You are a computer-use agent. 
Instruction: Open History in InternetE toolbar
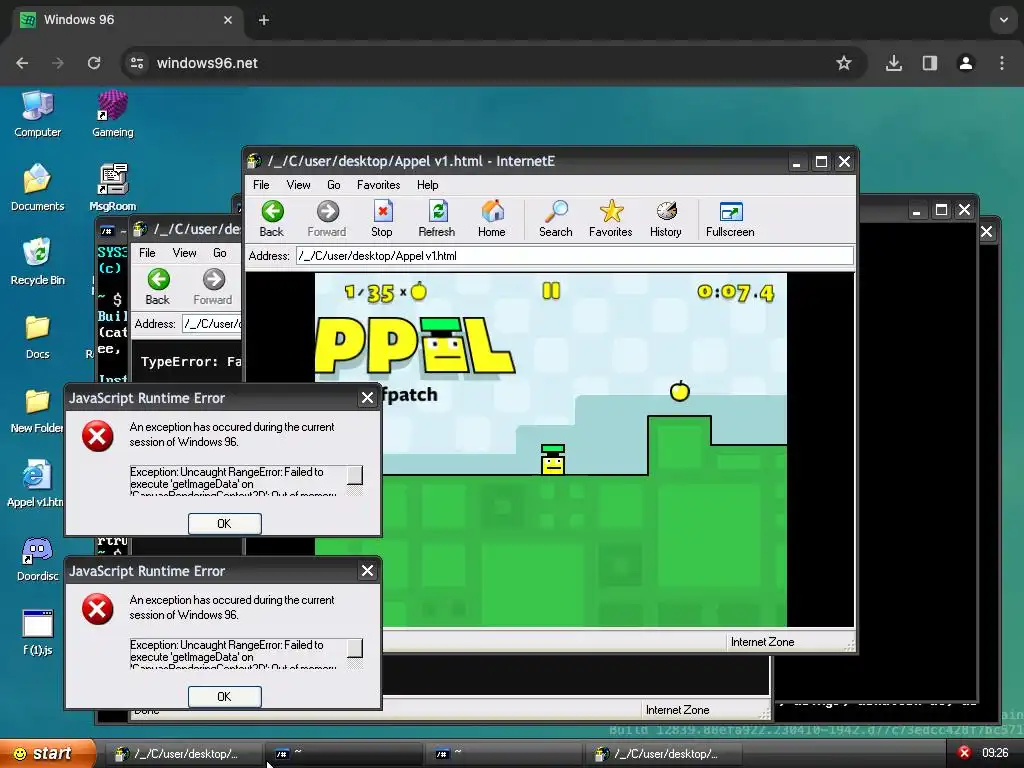[x=665, y=219]
